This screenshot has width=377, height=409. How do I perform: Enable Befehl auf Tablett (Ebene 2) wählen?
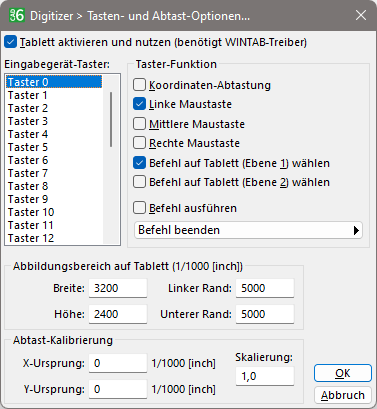click(139, 182)
